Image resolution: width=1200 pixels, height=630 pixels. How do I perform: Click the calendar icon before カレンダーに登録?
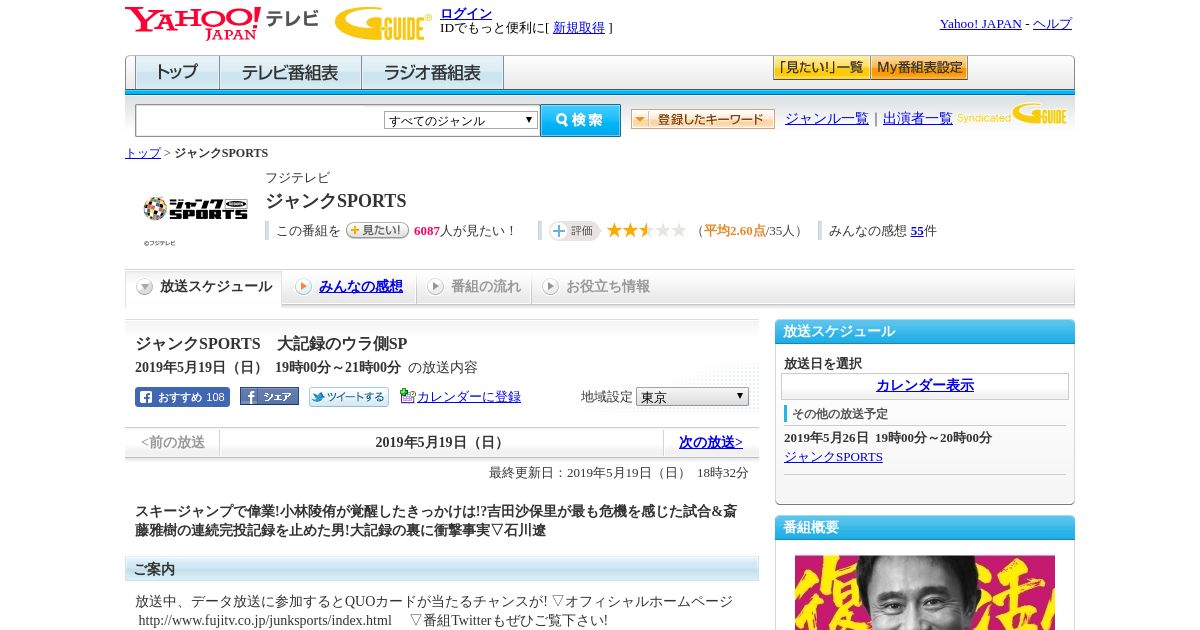tap(407, 396)
